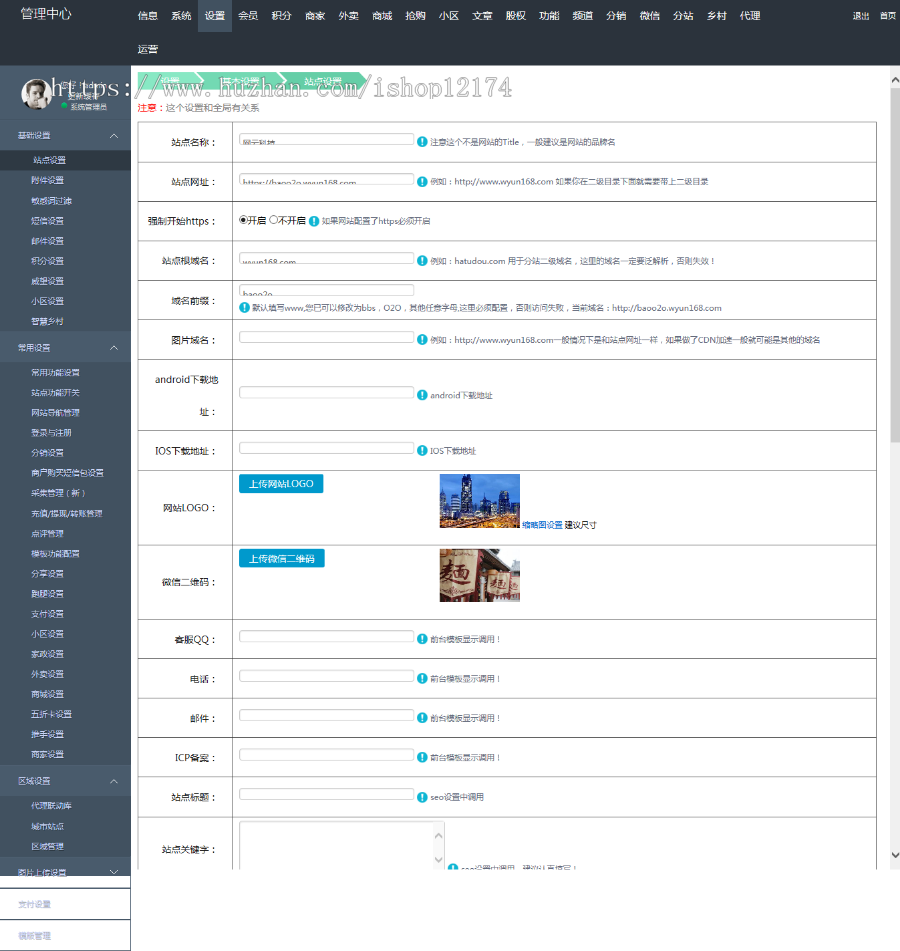This screenshot has width=900, height=951.
Task: Click the 客服QQ input field
Action: 326,636
